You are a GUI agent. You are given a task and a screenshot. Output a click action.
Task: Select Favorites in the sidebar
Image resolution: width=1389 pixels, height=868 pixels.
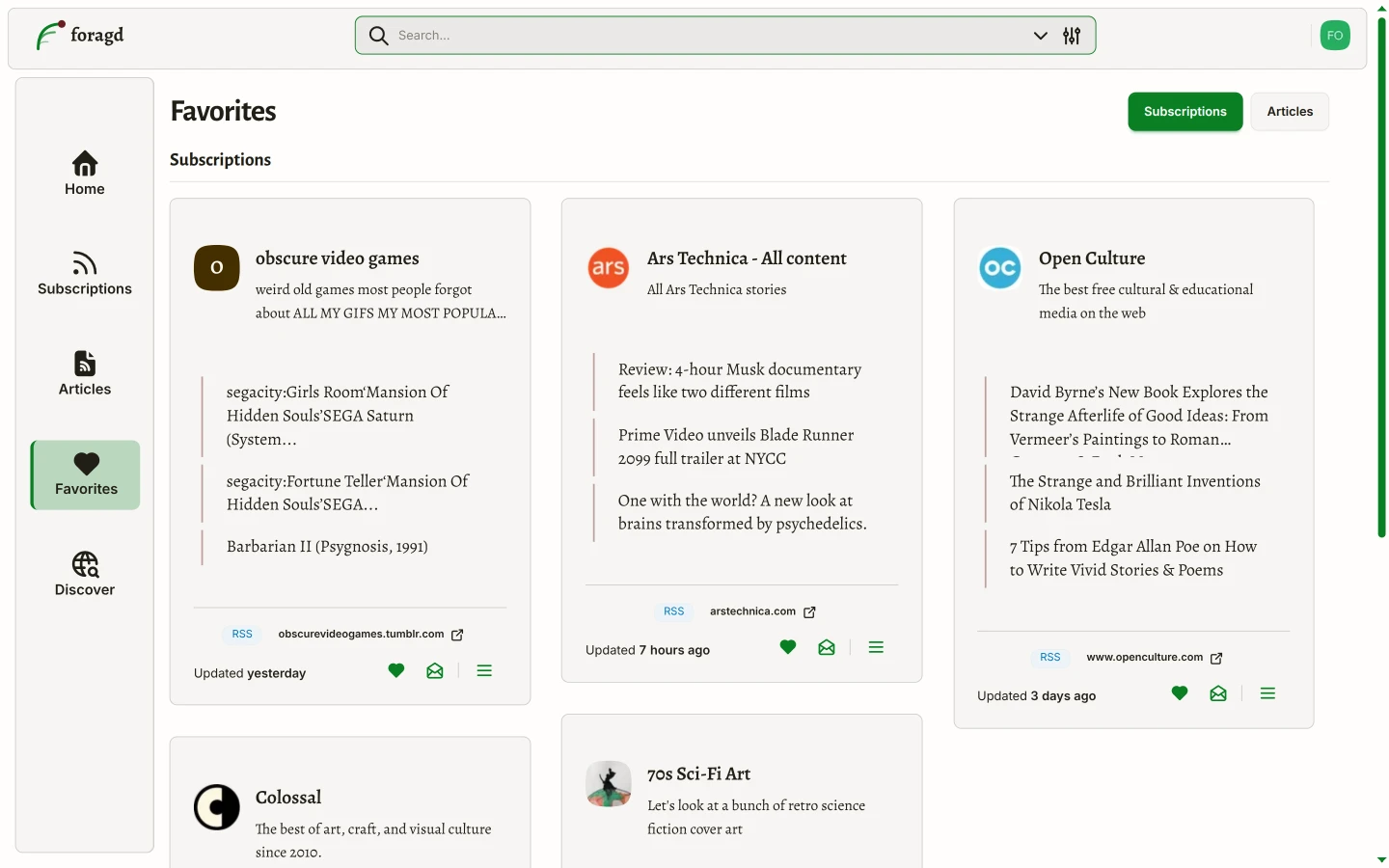click(x=86, y=475)
